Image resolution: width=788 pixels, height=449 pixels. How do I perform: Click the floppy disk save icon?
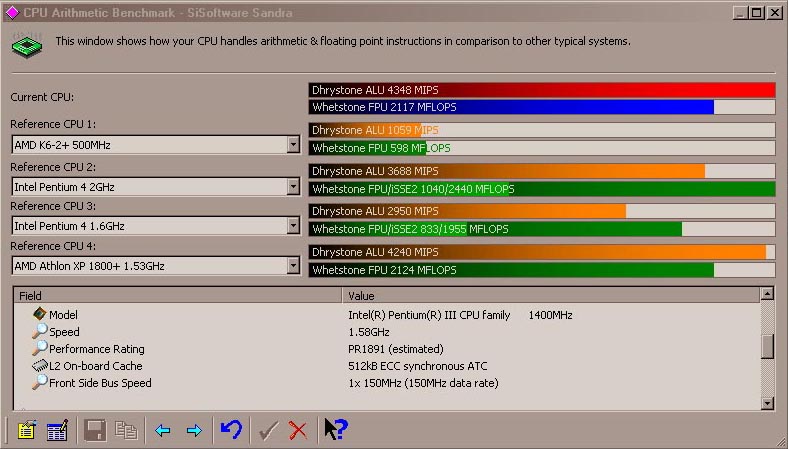pos(95,430)
